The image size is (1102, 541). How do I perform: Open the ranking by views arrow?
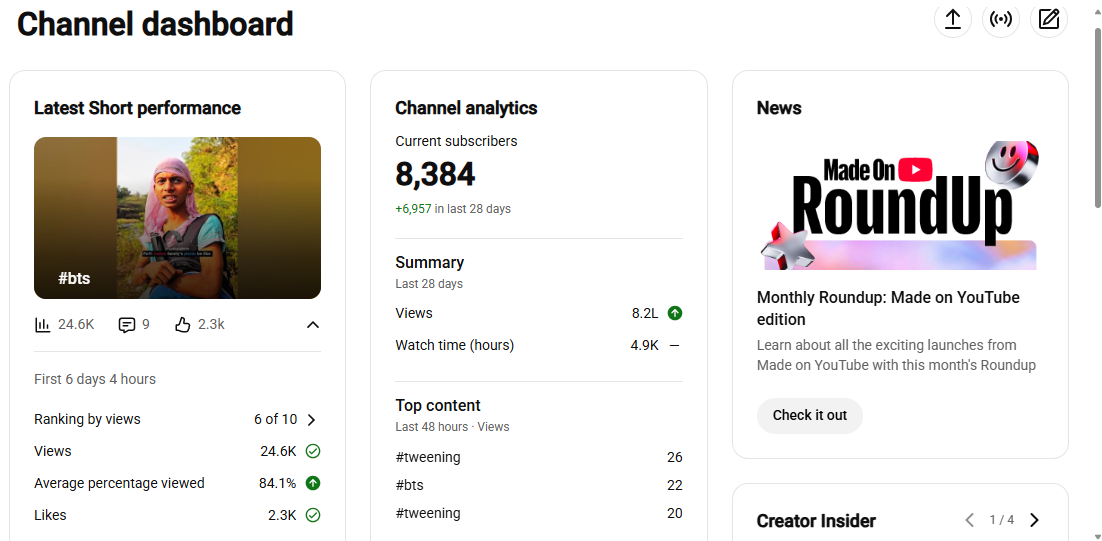(312, 420)
